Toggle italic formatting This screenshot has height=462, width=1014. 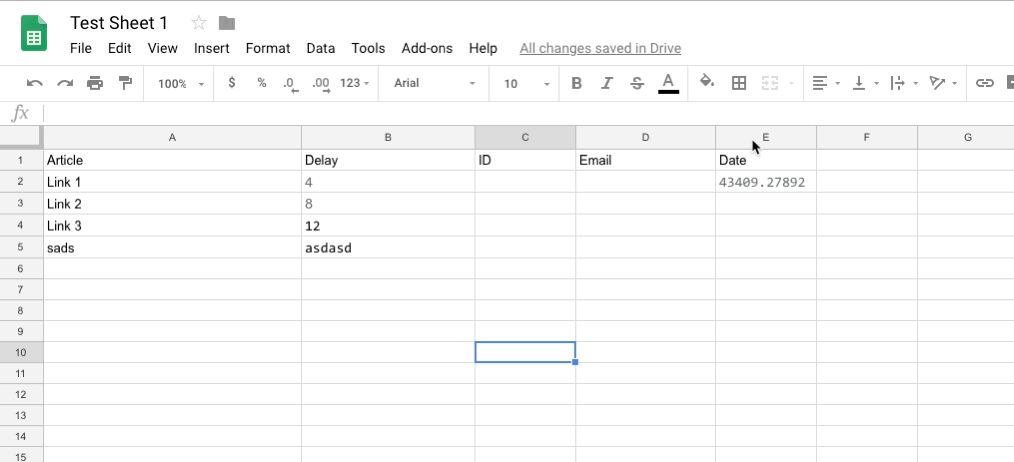click(607, 83)
